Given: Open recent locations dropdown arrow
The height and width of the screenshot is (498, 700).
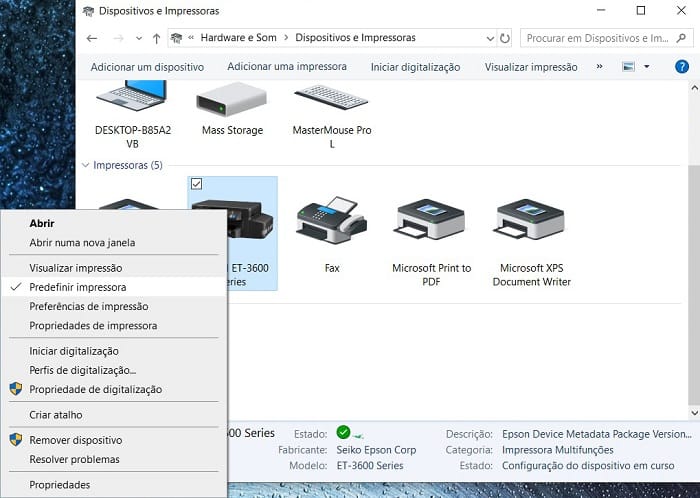Looking at the screenshot, I should click(139, 38).
